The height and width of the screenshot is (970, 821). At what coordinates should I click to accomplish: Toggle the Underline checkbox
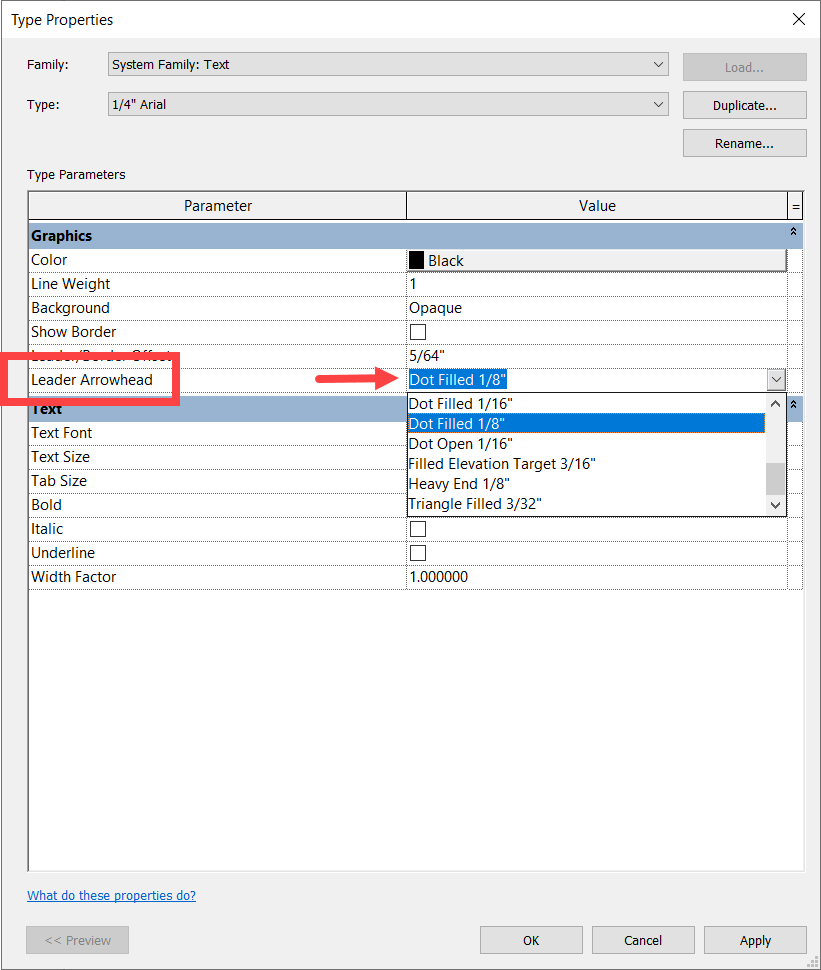(417, 552)
